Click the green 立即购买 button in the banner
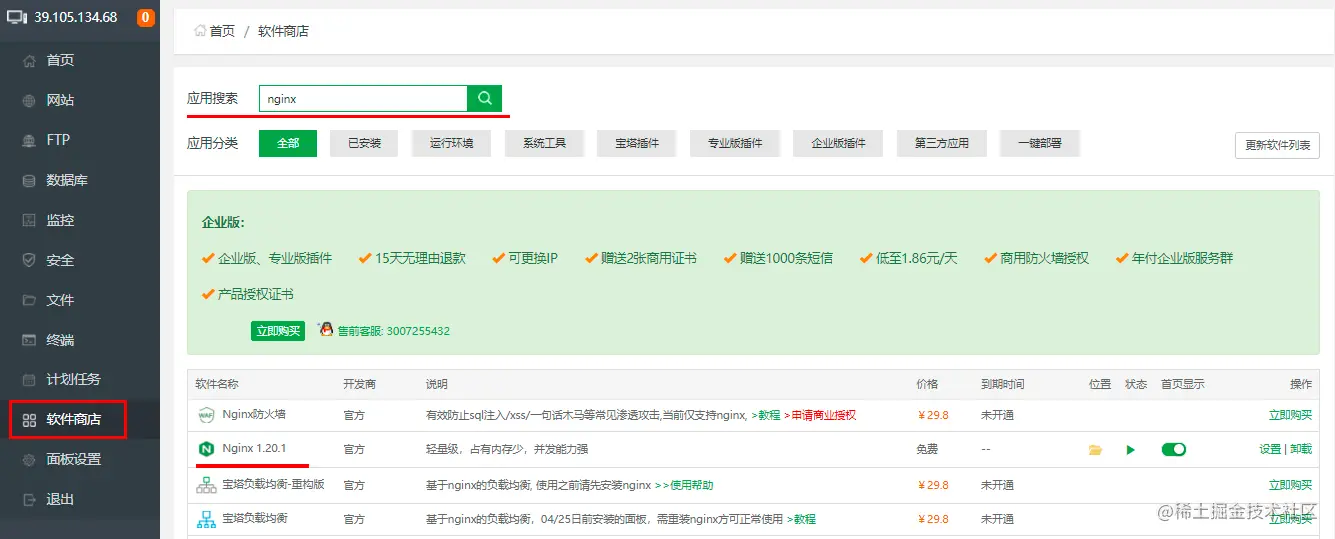 click(x=277, y=331)
